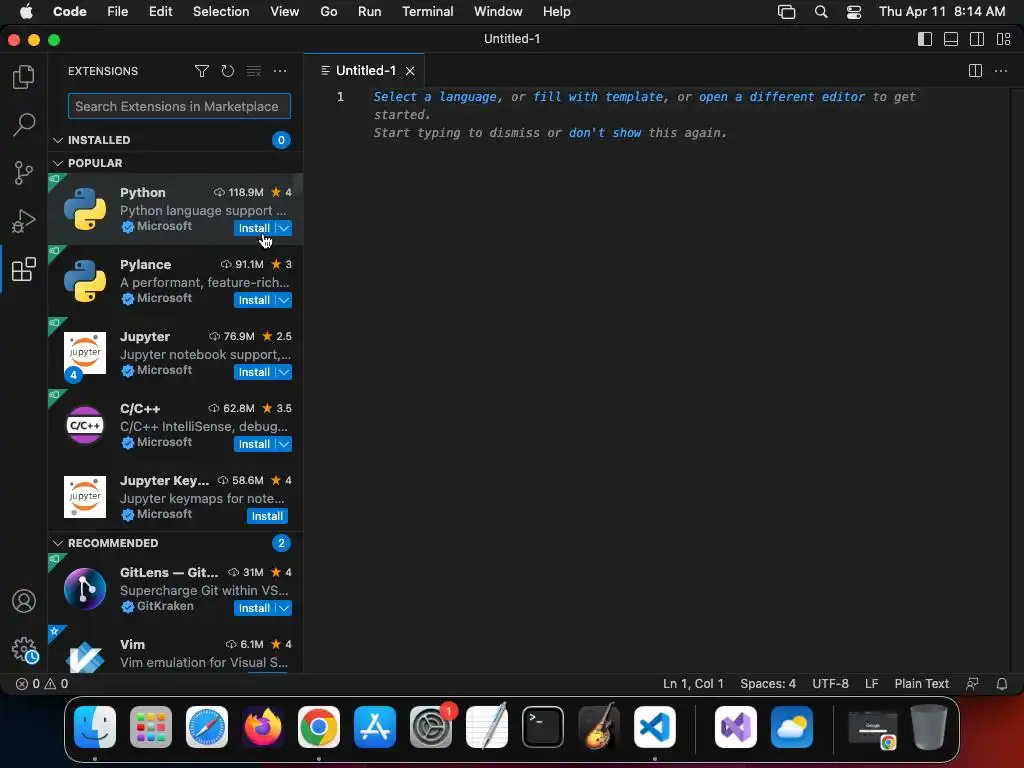This screenshot has height=768, width=1024.
Task: Toggle Panel visibility in title bar
Action: [x=951, y=39]
